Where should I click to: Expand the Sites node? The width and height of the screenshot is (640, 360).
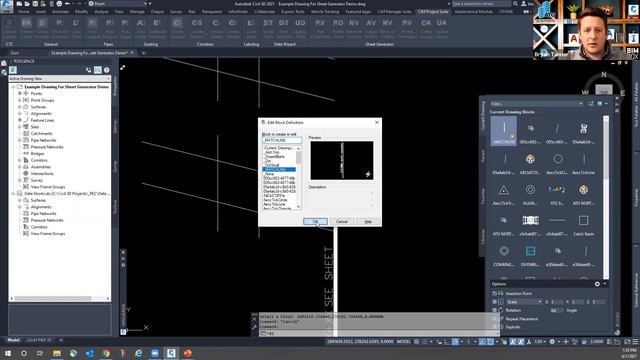click(x=20, y=127)
